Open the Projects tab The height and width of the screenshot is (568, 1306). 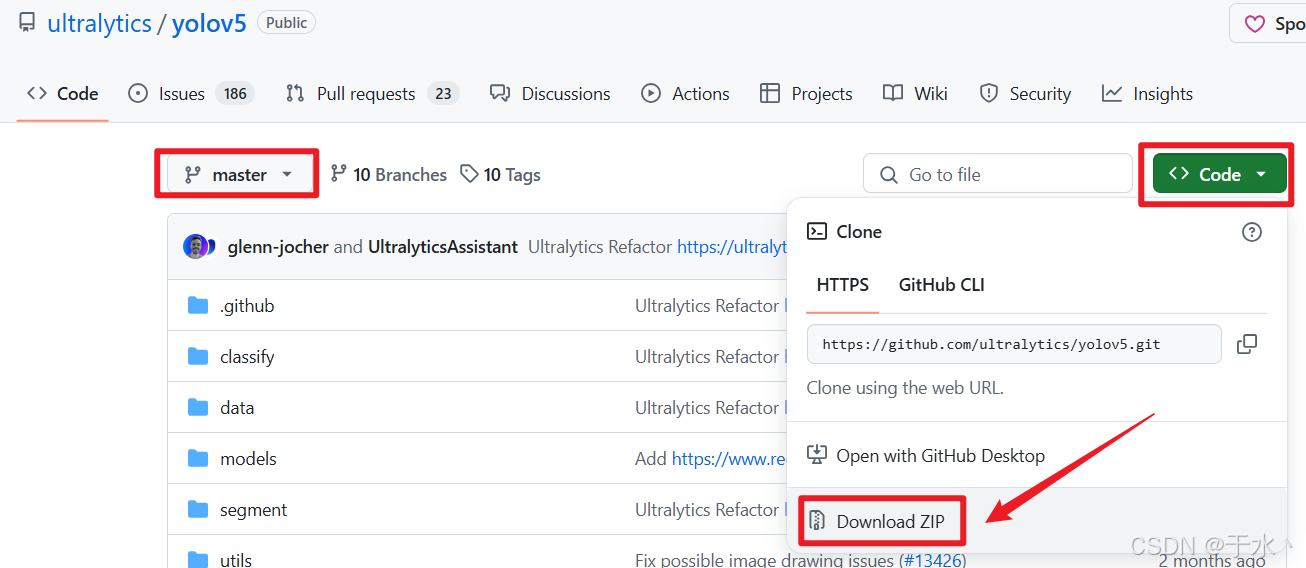coord(806,93)
